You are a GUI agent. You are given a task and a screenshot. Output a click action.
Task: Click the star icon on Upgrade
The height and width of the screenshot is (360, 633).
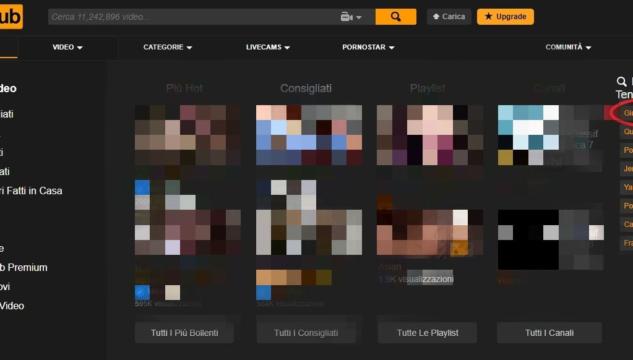click(488, 17)
